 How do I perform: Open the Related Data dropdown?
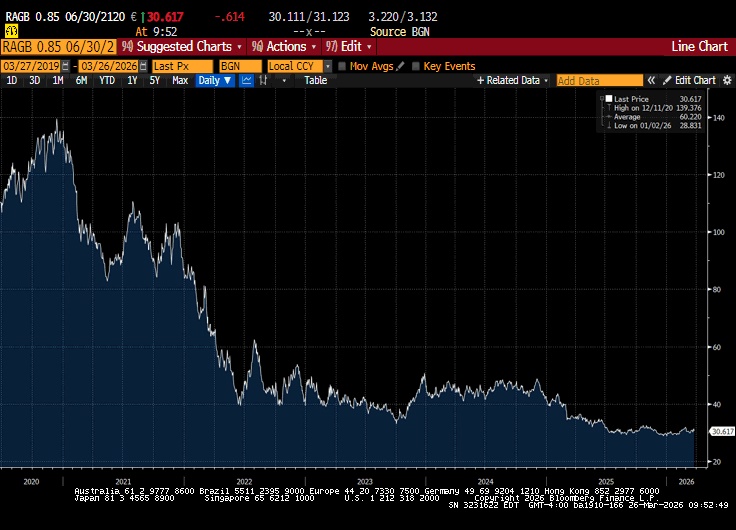[513, 80]
